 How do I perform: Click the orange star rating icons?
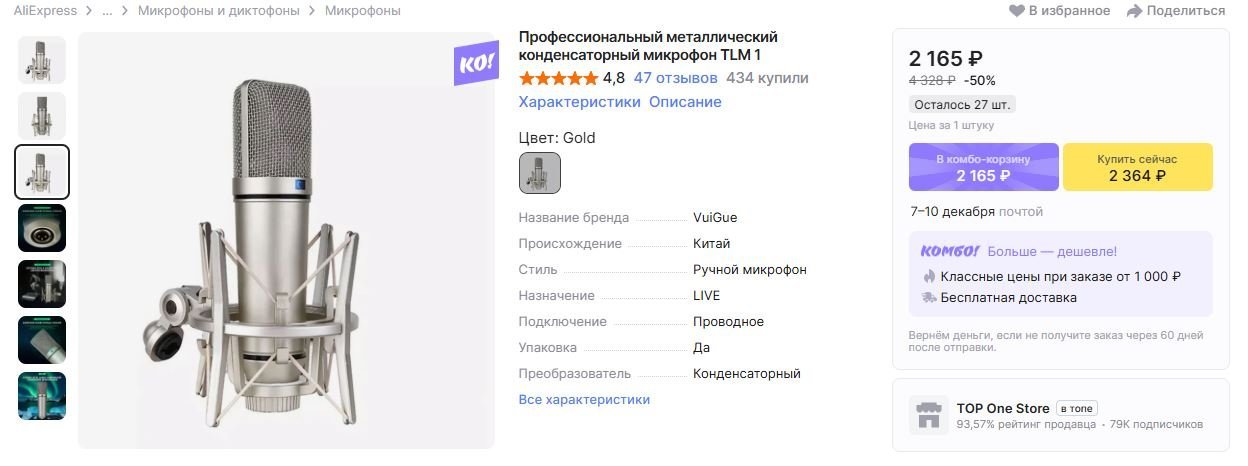[x=558, y=78]
